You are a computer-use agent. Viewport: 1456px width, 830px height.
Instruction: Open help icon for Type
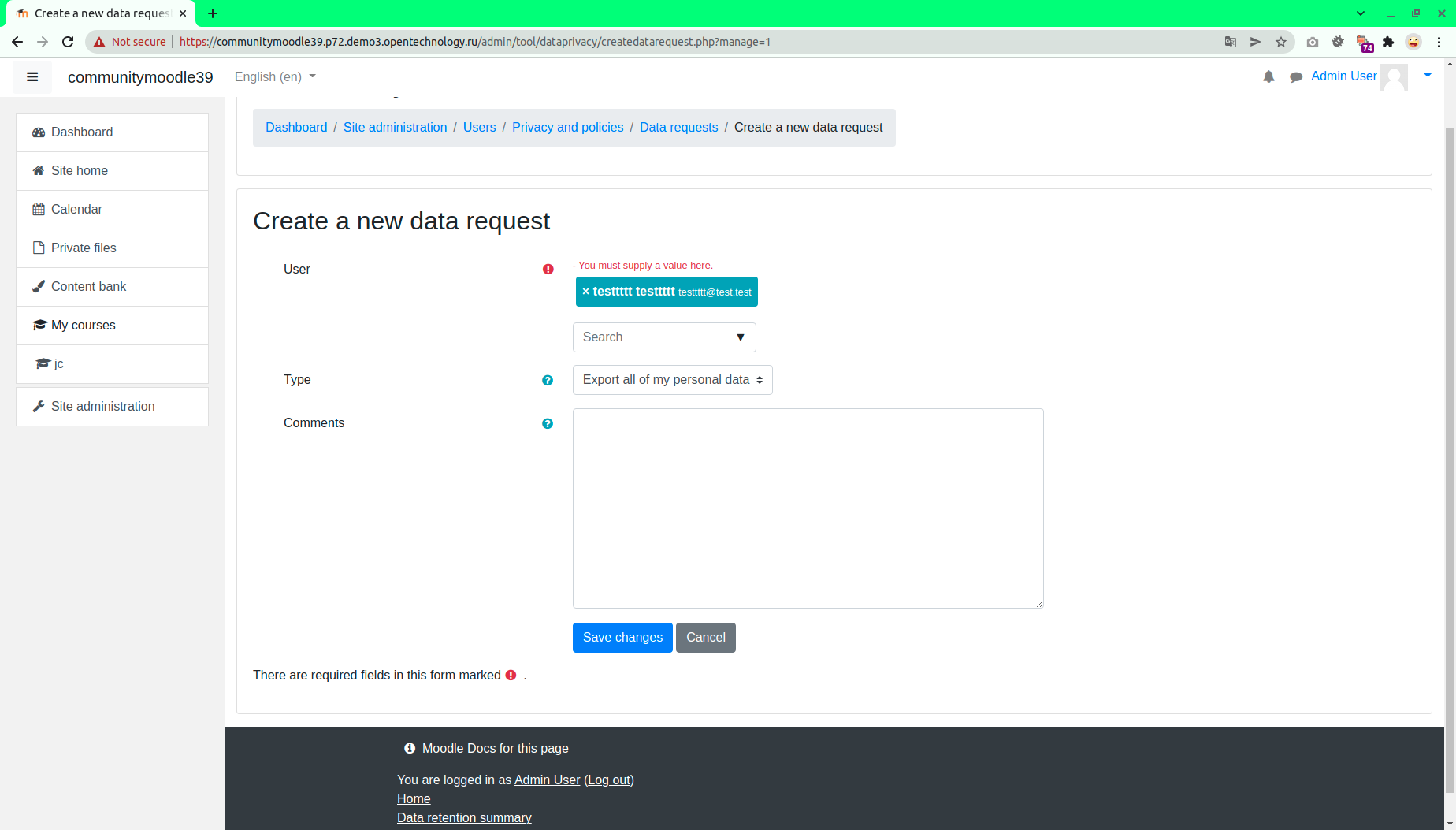(x=548, y=380)
